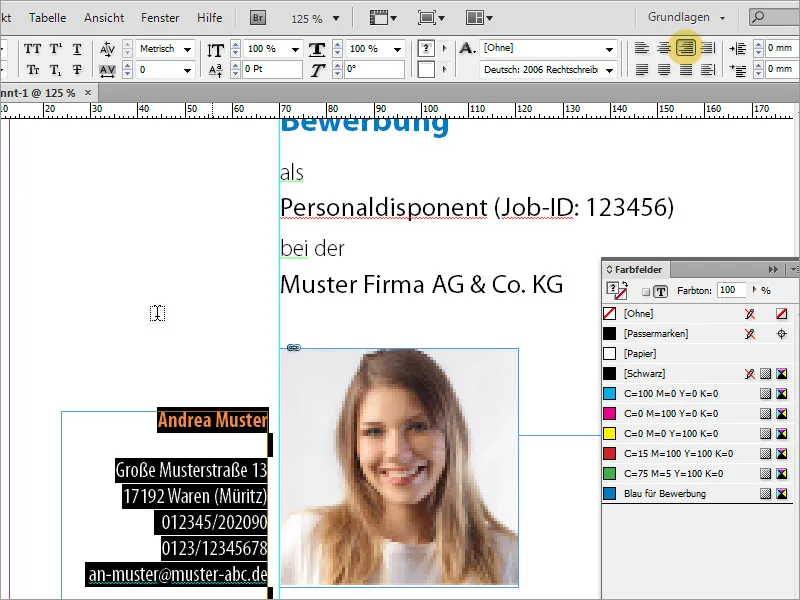
Task: Click the underline T icon
Action: (77, 49)
